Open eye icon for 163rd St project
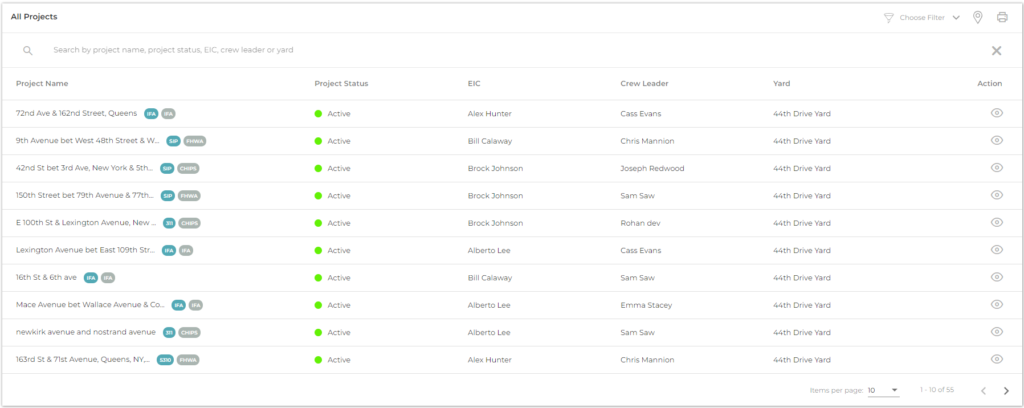Image resolution: width=1024 pixels, height=408 pixels. 996,359
